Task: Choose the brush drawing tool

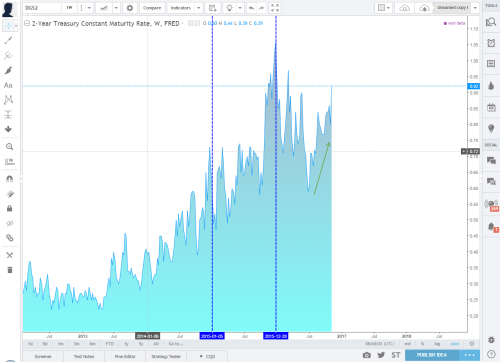Action: (8, 70)
